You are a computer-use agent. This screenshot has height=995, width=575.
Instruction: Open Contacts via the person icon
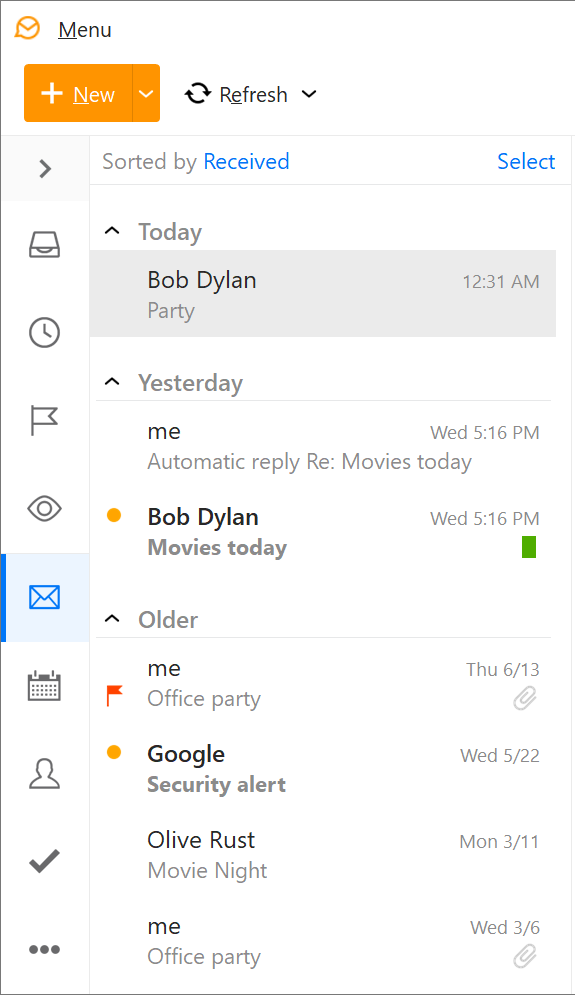point(44,774)
